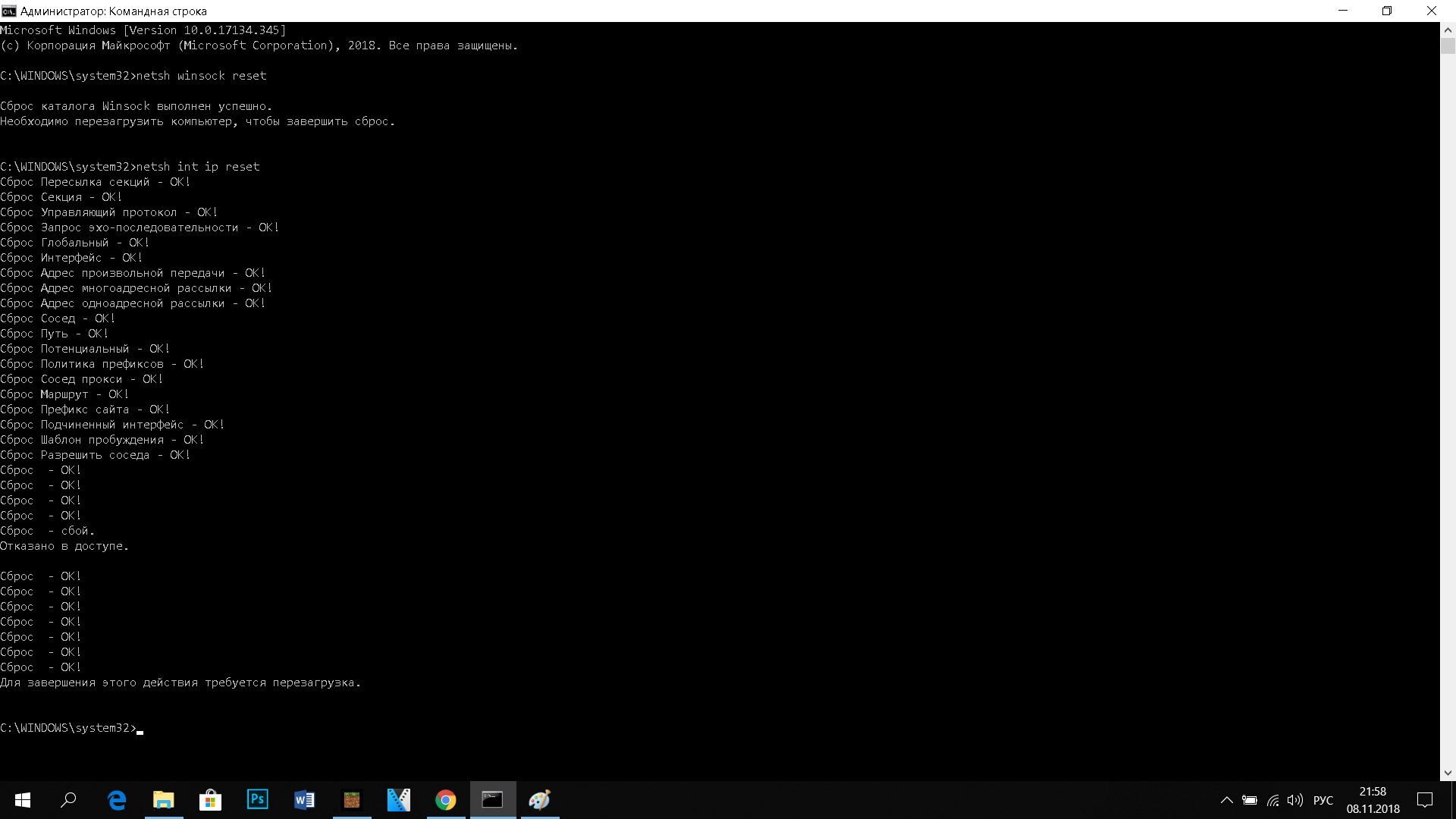Image resolution: width=1456 pixels, height=819 pixels.
Task: Minimize the Command Prompt window
Action: pyautogui.click(x=1343, y=11)
